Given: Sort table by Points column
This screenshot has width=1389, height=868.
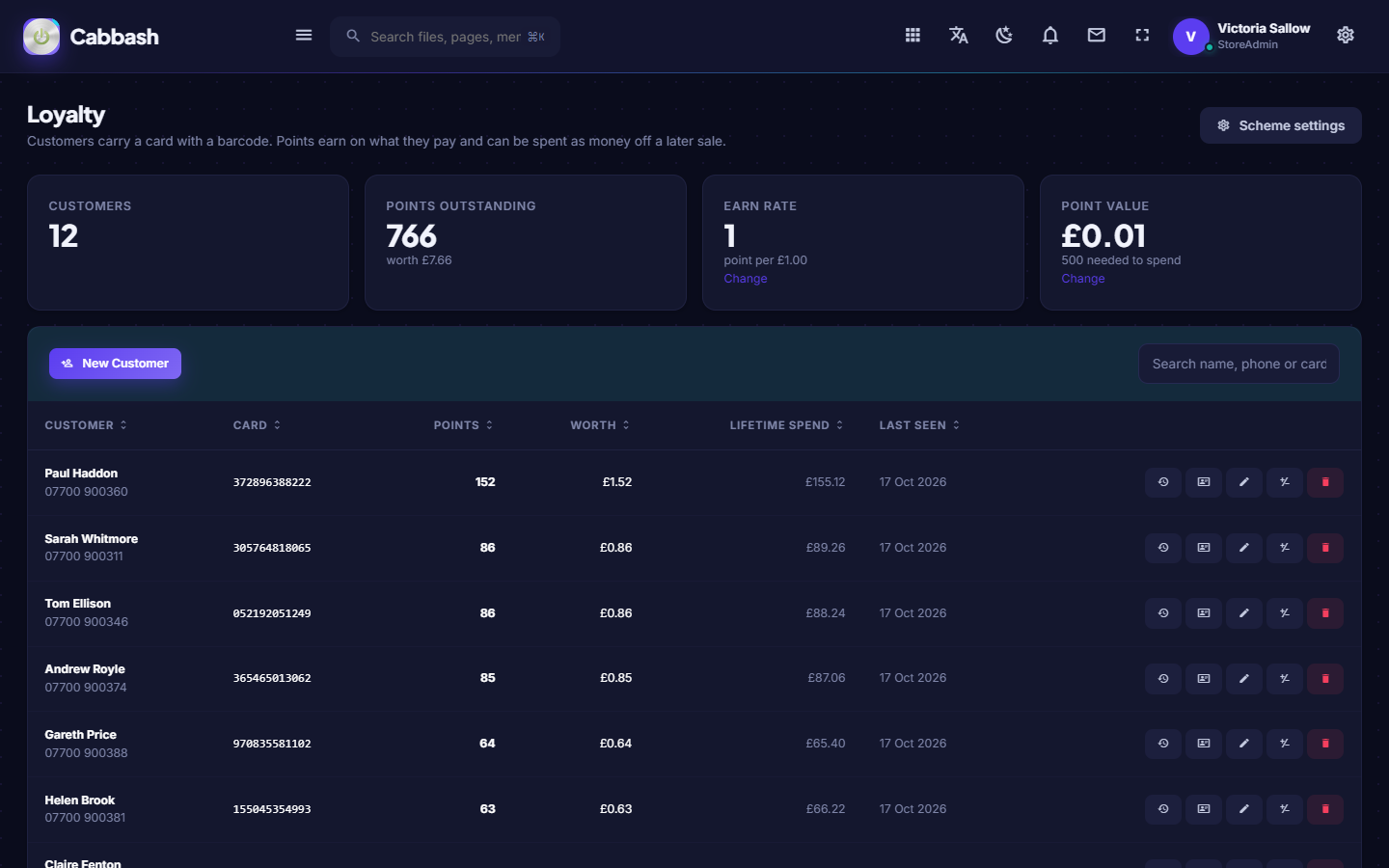Looking at the screenshot, I should click(463, 425).
